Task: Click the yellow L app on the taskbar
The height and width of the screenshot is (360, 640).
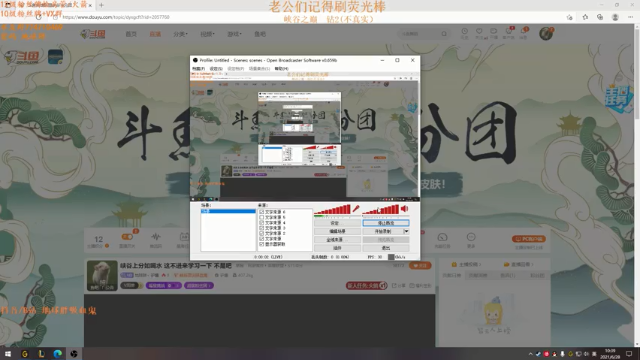Action: click(x=41, y=353)
